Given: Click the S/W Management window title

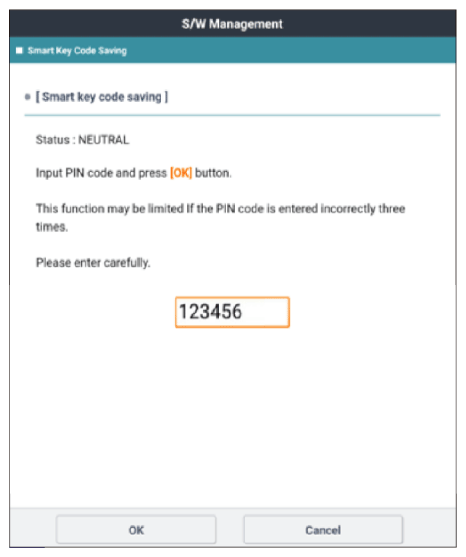Looking at the screenshot, I should pyautogui.click(x=232, y=24).
